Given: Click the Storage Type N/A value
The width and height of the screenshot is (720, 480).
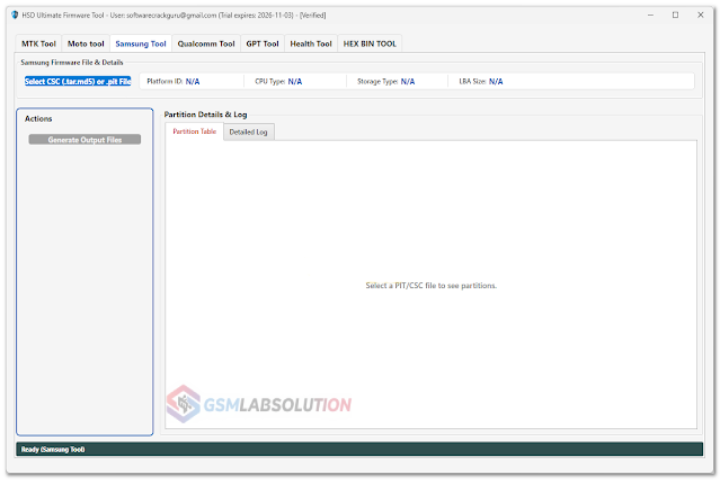Looking at the screenshot, I should (x=408, y=82).
